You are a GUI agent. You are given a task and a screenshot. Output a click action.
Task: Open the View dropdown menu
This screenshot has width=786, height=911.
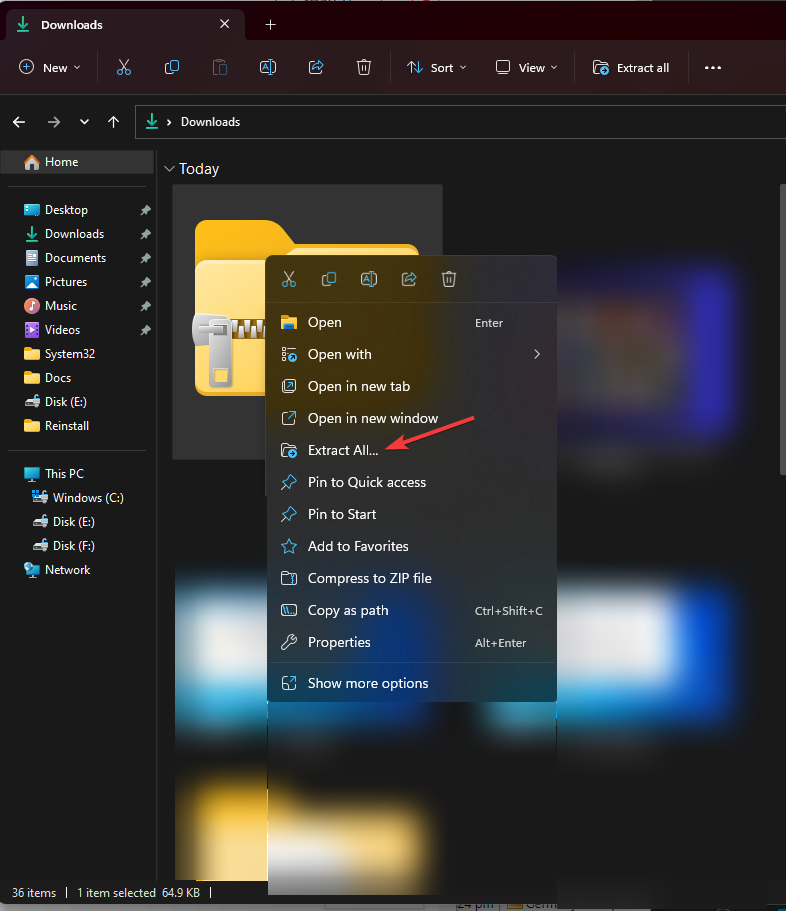tap(526, 67)
